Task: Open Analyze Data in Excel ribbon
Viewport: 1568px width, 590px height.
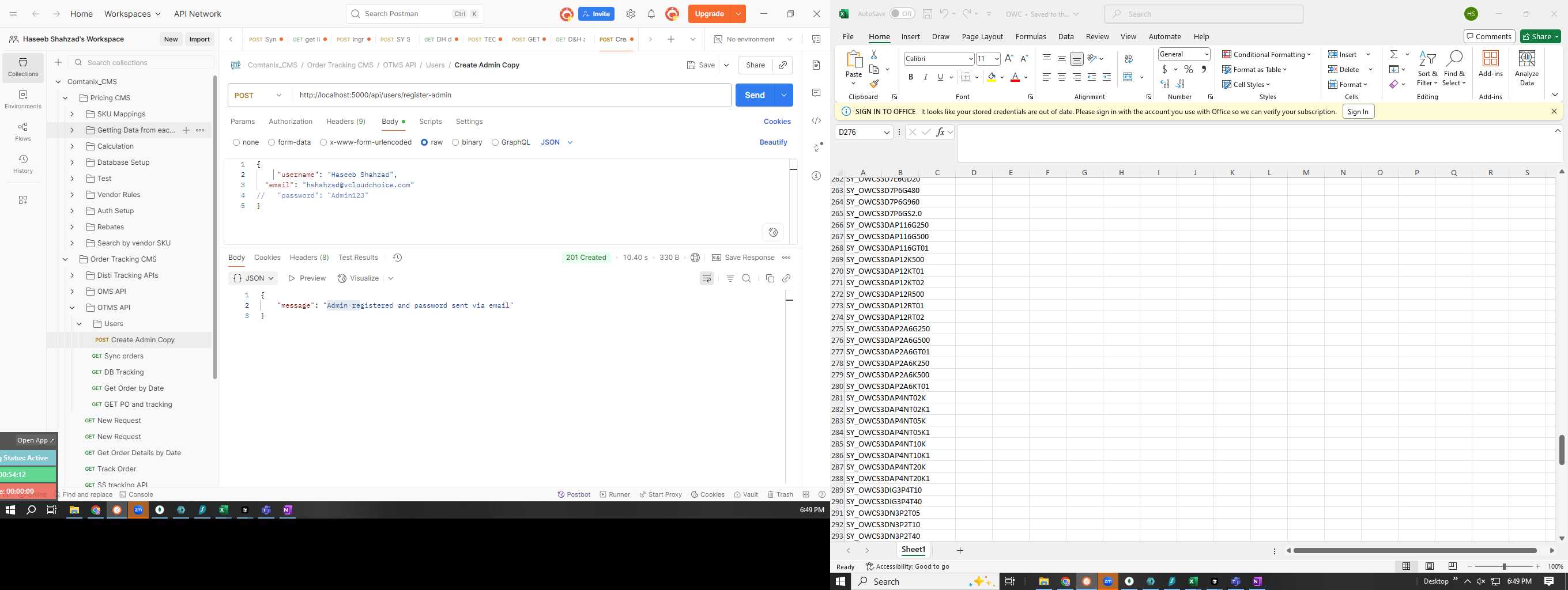Action: click(x=1526, y=68)
